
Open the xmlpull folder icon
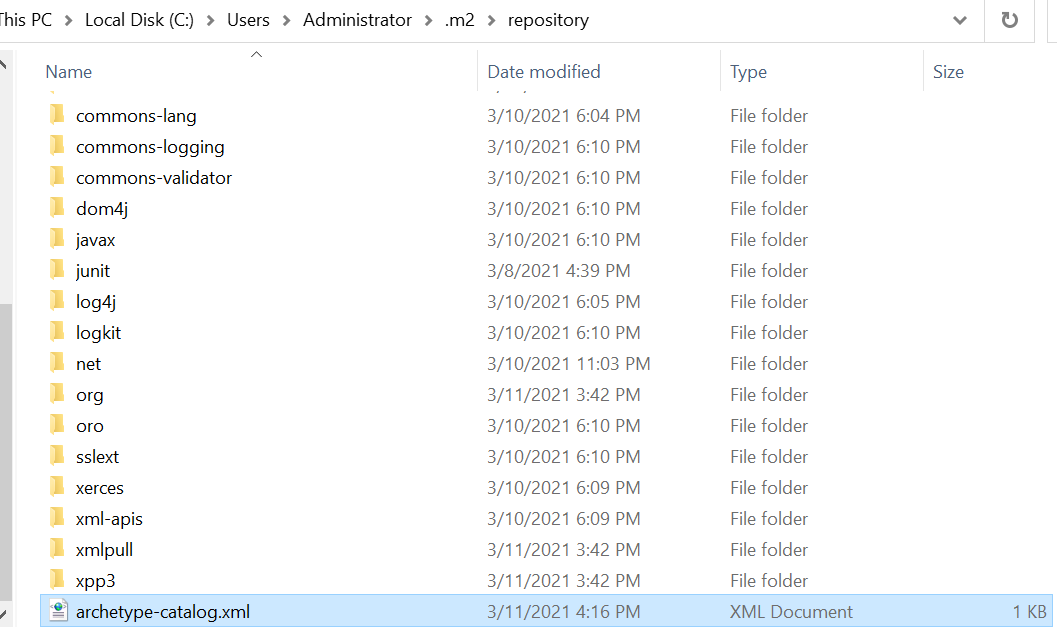pos(57,549)
